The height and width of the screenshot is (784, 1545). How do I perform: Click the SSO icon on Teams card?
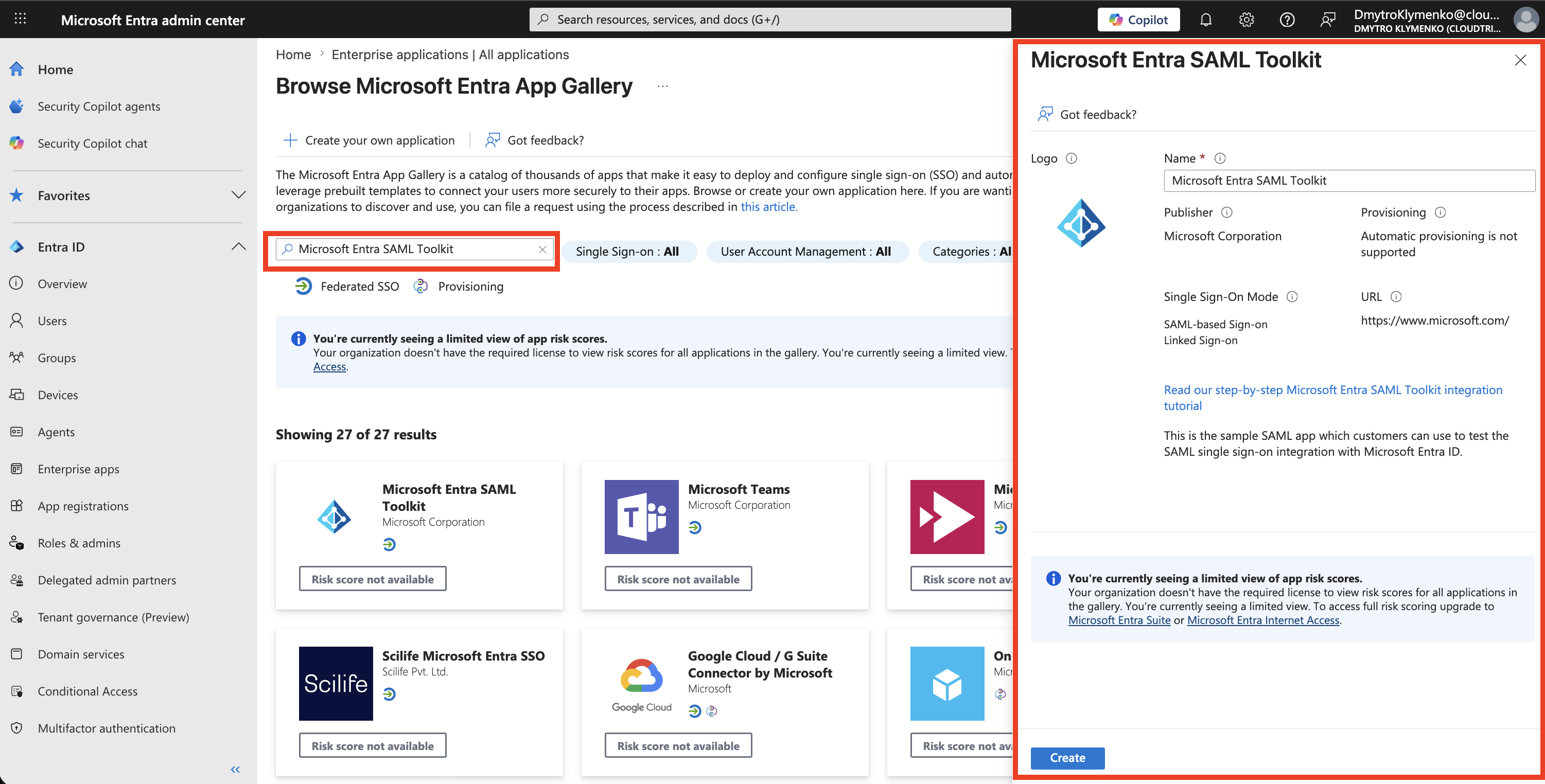[695, 527]
